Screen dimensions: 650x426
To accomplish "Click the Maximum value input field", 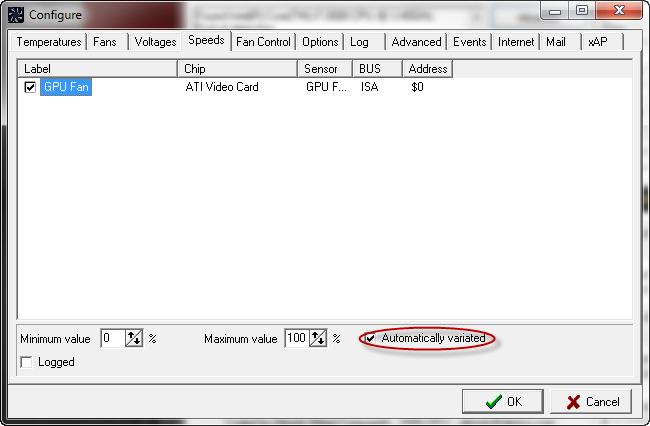I will pyautogui.click(x=296, y=339).
